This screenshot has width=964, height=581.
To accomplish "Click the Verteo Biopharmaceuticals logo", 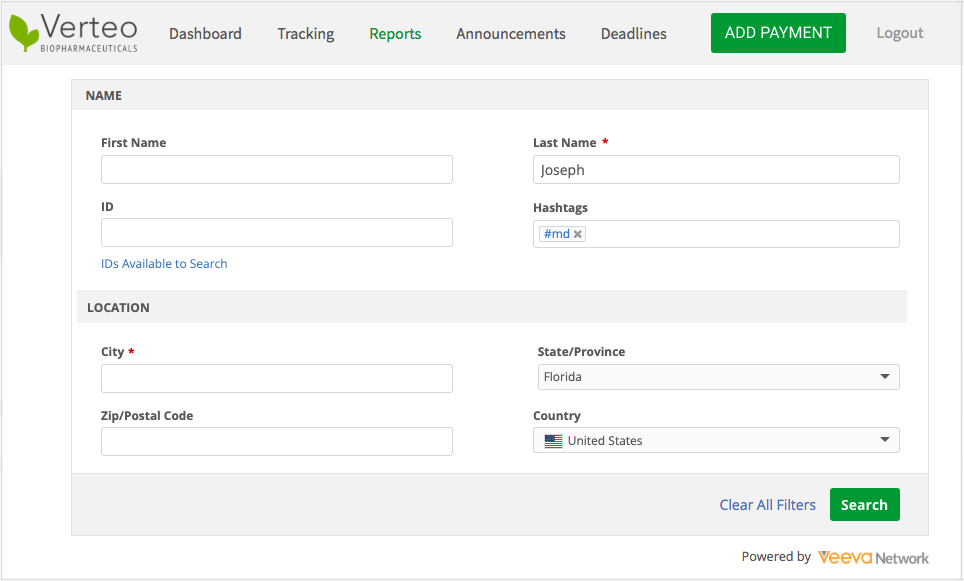I will (x=73, y=33).
